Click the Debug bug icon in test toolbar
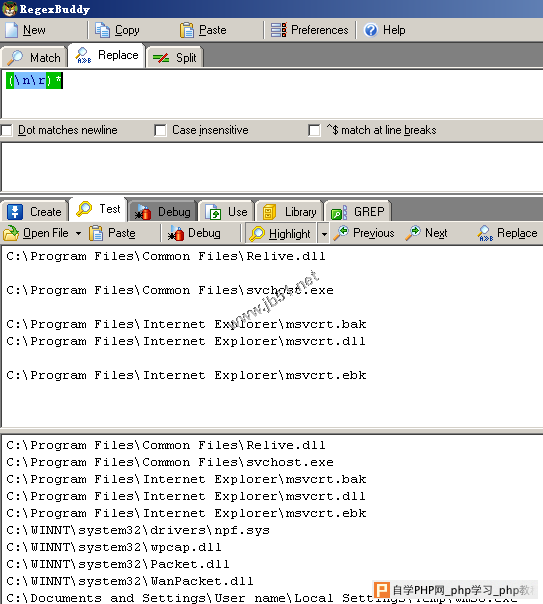This screenshot has height=604, width=543. click(x=176, y=233)
